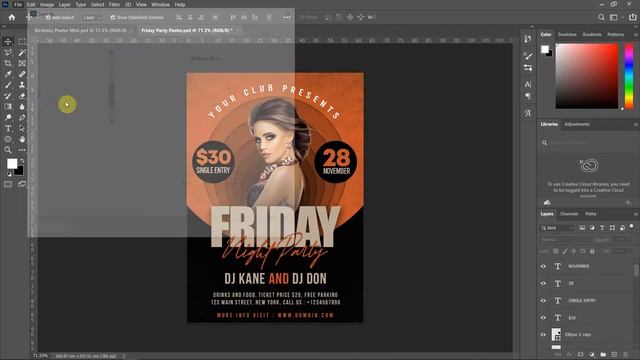Screen dimensions: 640x360
Task: Toggle Show Transform Controls checkbox
Action: click(x=113, y=18)
